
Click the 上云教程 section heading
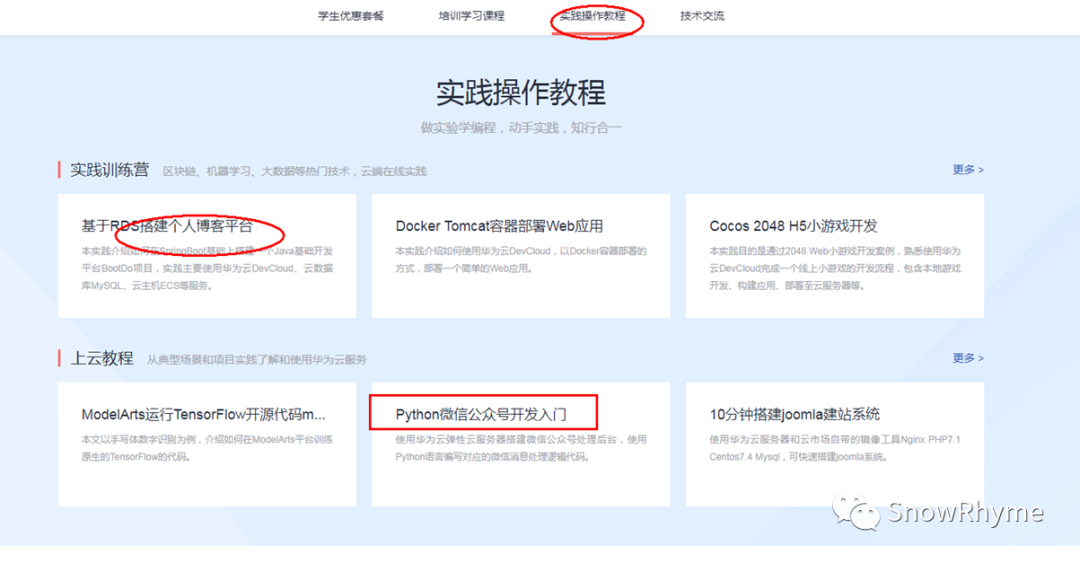tap(102, 358)
